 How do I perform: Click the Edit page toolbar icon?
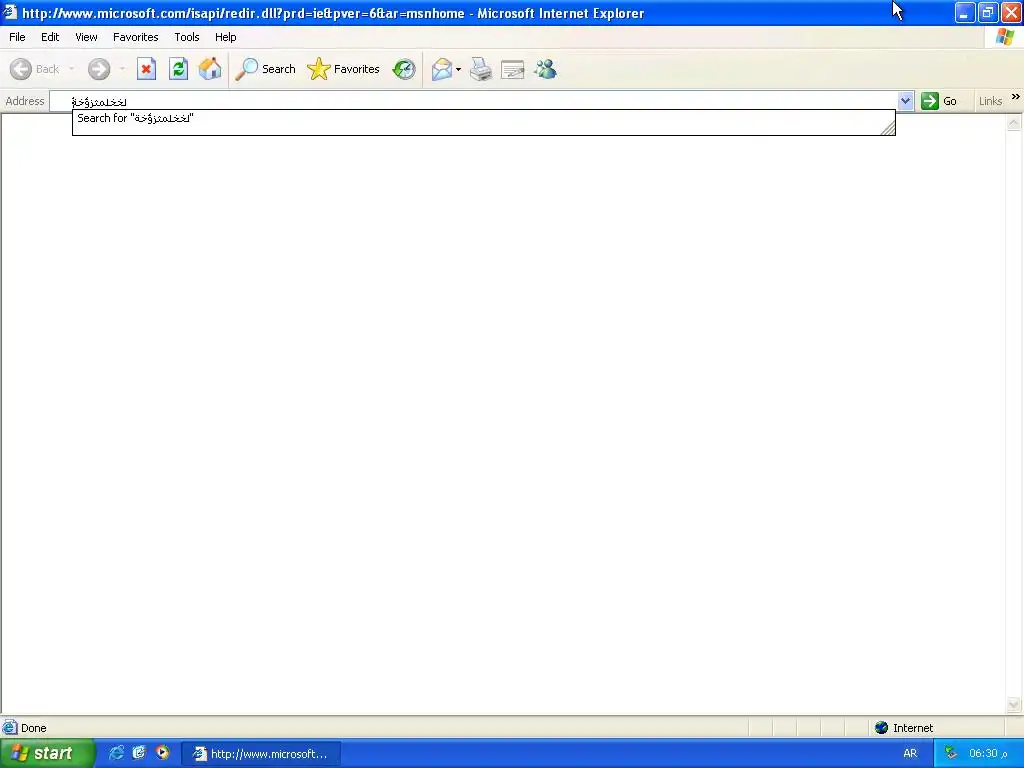click(x=513, y=69)
